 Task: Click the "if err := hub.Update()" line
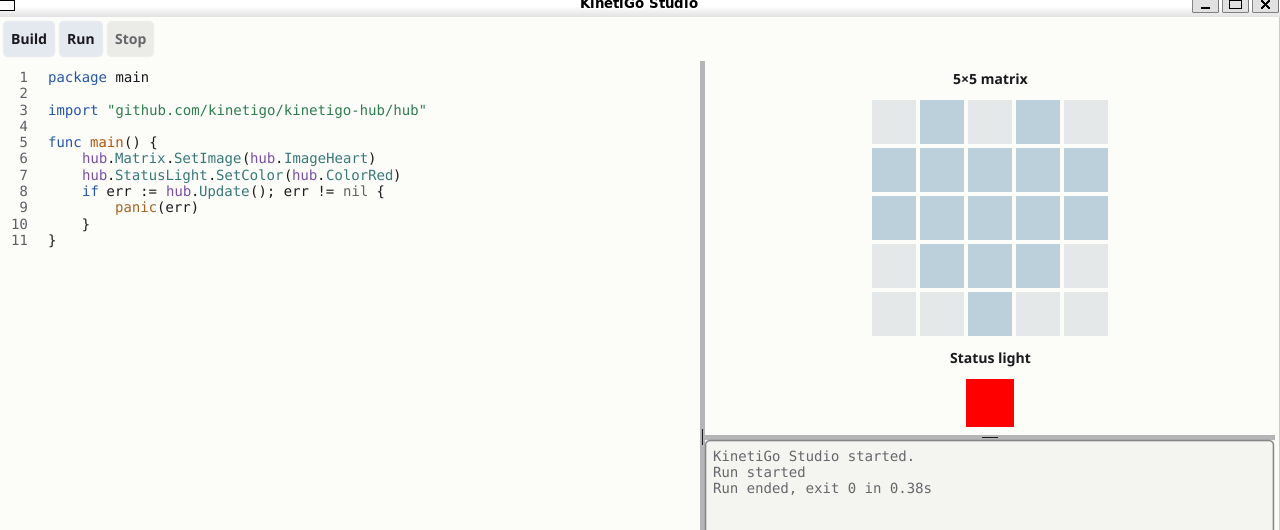(233, 191)
